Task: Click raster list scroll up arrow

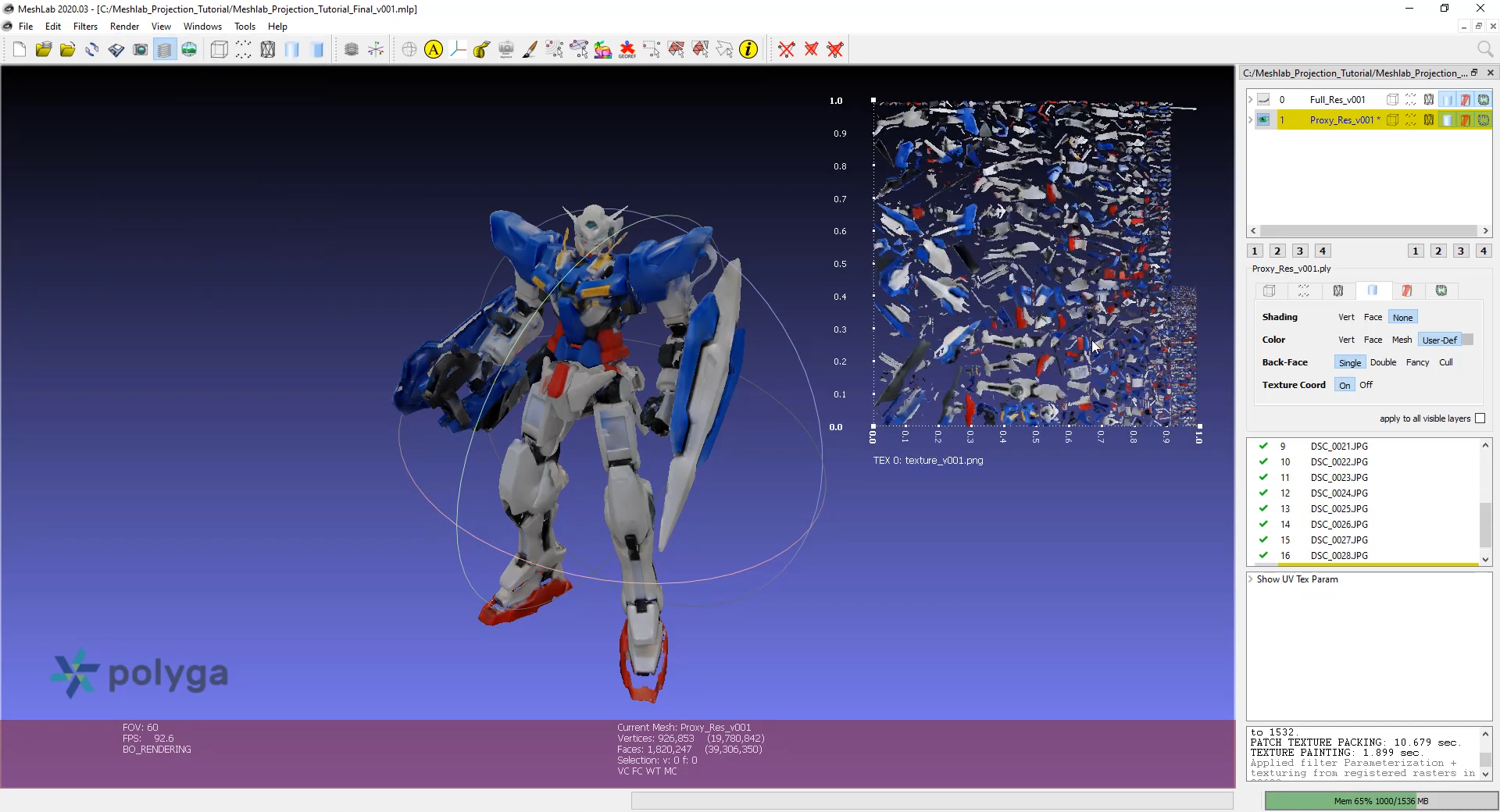Action: [1485, 445]
